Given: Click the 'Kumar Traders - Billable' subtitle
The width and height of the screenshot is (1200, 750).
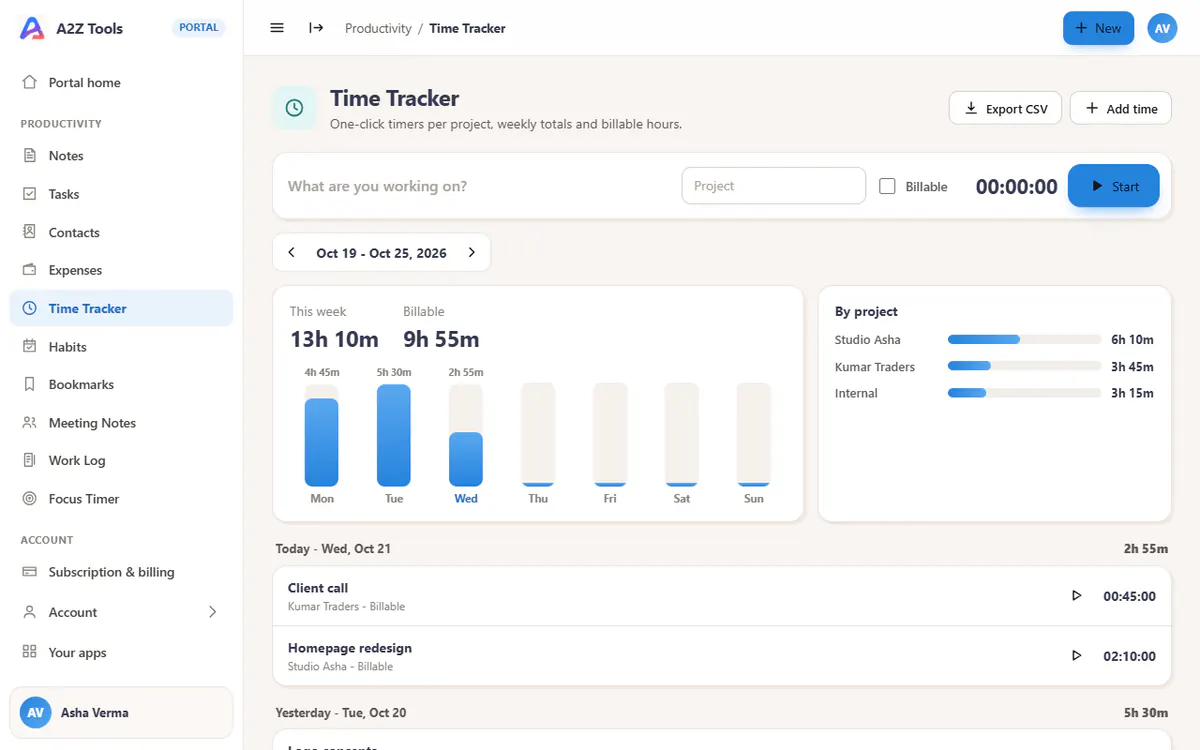Looking at the screenshot, I should click(x=346, y=607).
